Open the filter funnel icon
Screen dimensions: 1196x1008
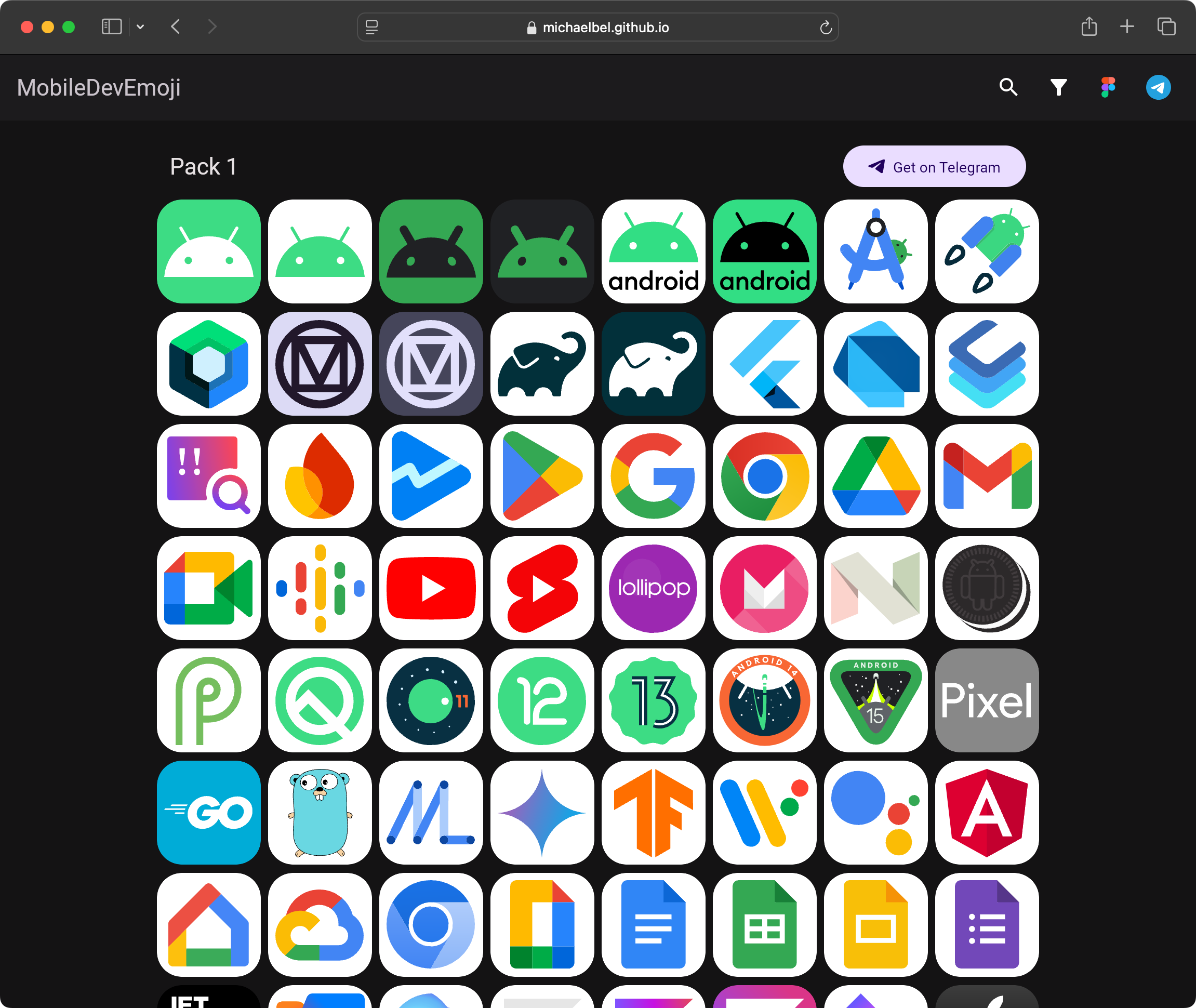1058,87
